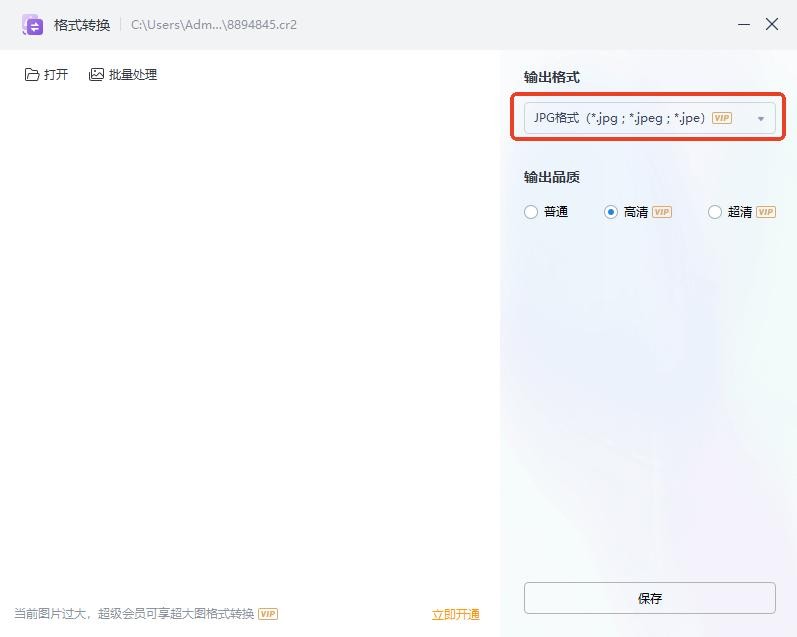
Task: Select the 高清 quality radio button
Action: (x=611, y=212)
